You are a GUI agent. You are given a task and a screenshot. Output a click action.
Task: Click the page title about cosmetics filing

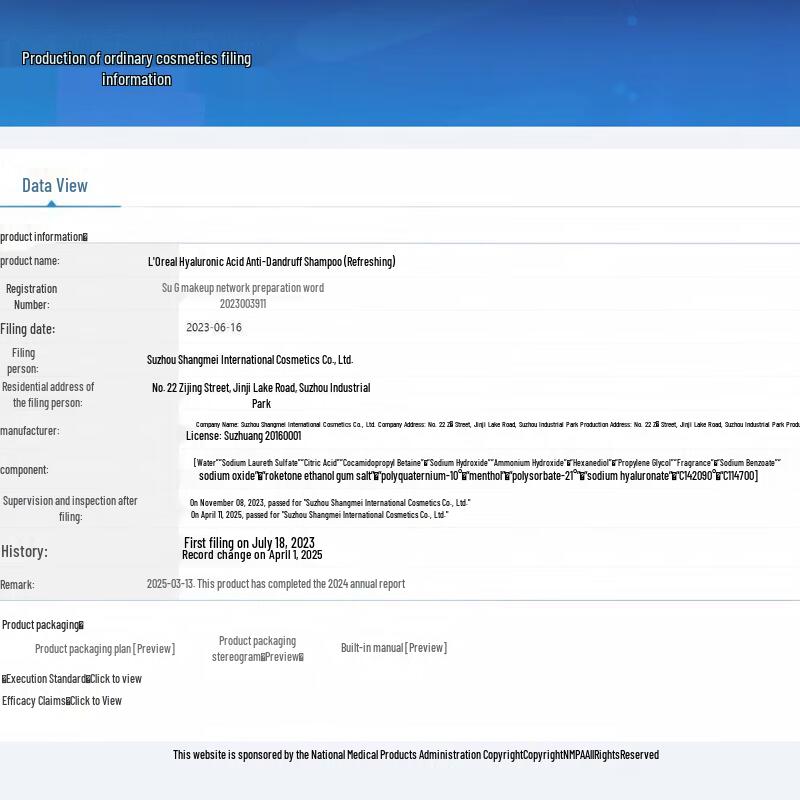[x=136, y=69]
